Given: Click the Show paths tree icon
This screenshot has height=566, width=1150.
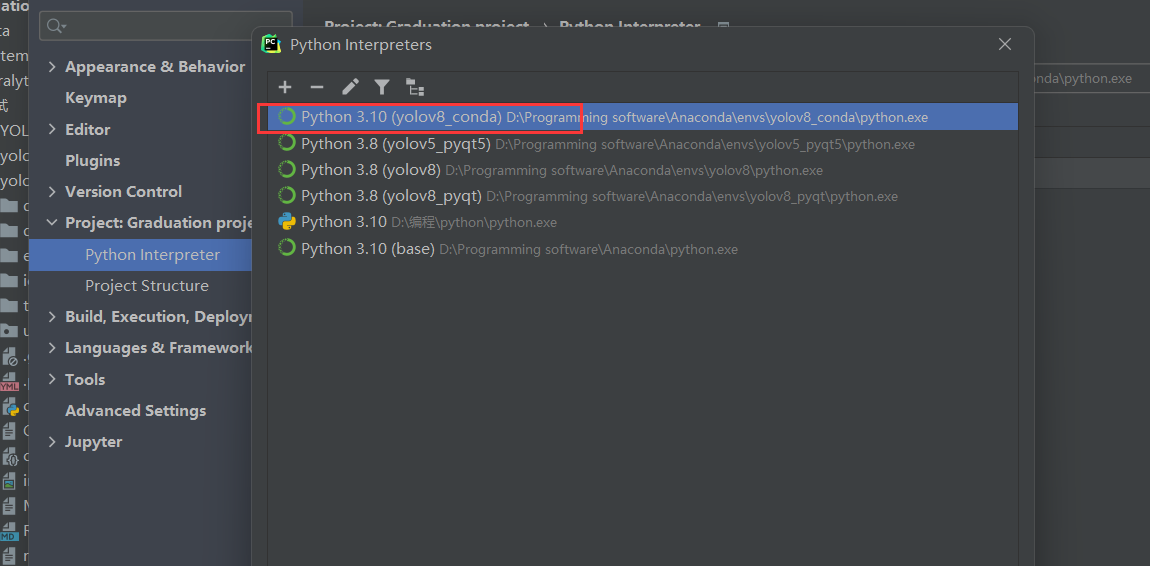Looking at the screenshot, I should [415, 88].
